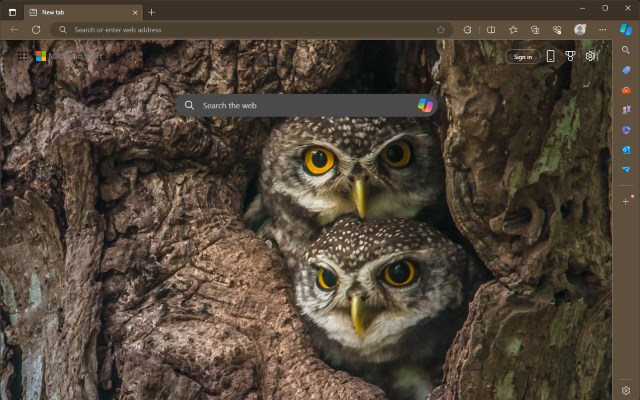Toggle the Split screen icon
The image size is (640, 400).
coord(491,30)
